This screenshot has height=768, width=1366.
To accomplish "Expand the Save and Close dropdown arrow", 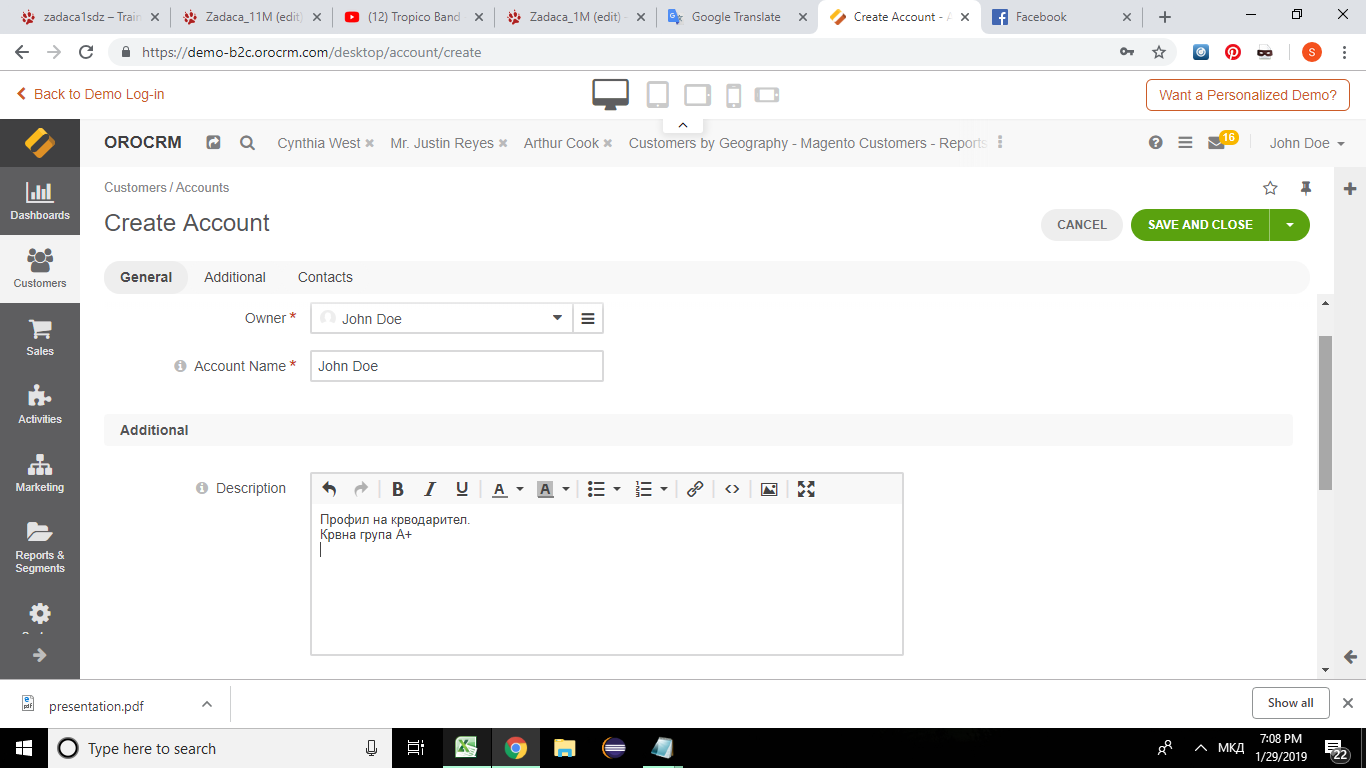I will point(1289,225).
